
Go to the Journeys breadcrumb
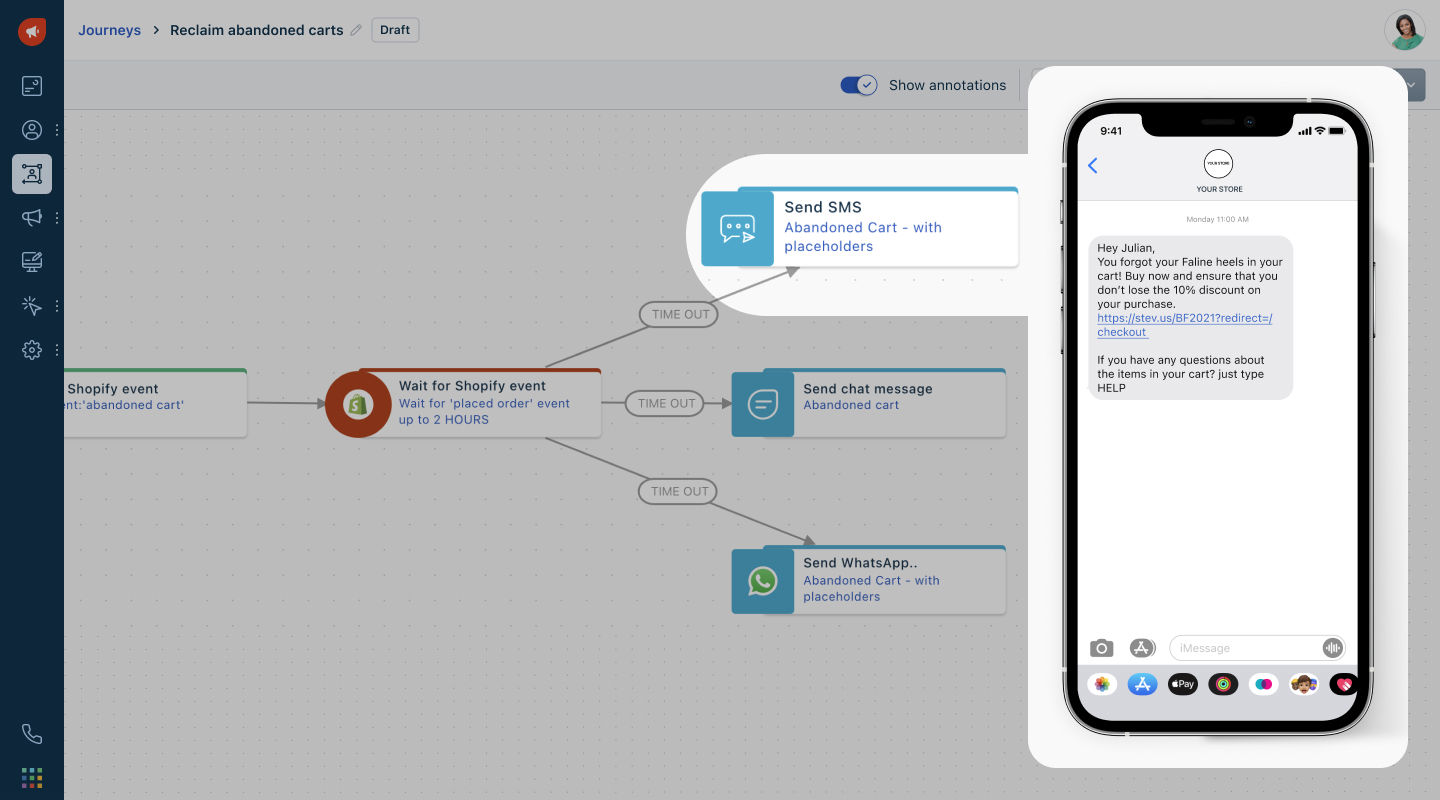tap(109, 30)
